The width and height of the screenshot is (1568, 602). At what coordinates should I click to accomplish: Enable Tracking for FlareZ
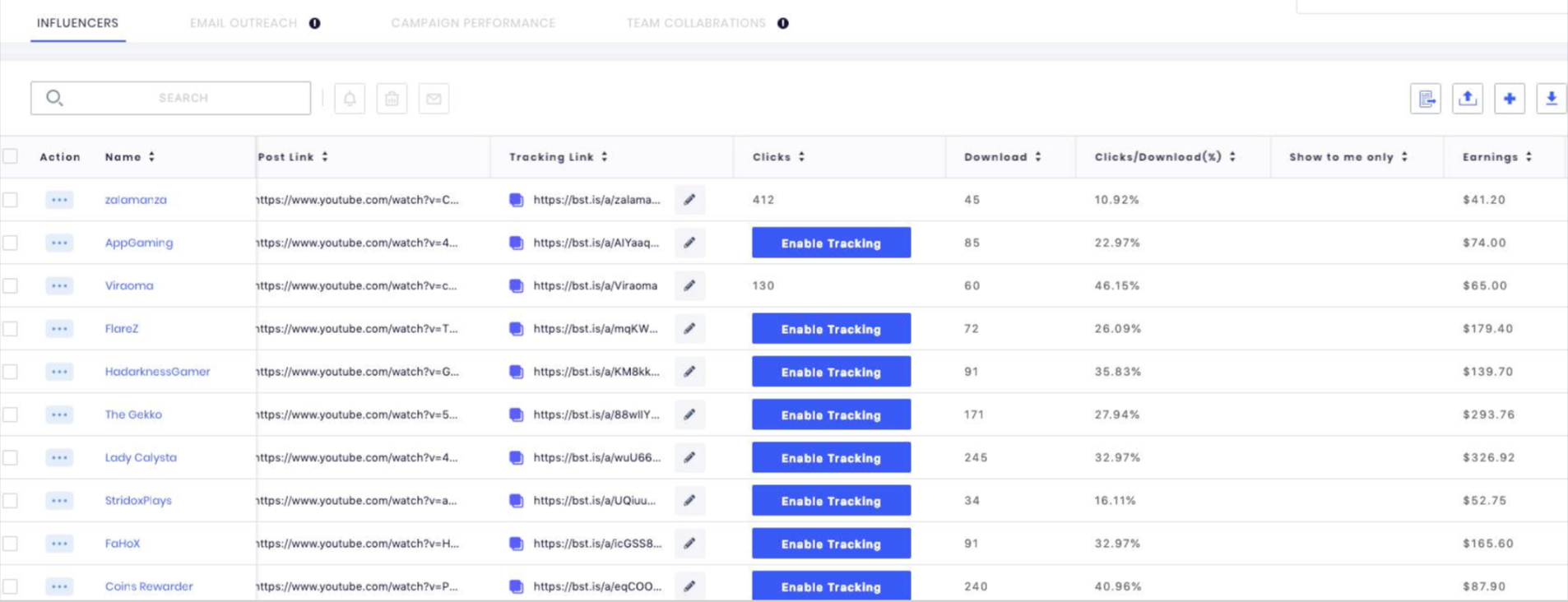click(x=831, y=329)
